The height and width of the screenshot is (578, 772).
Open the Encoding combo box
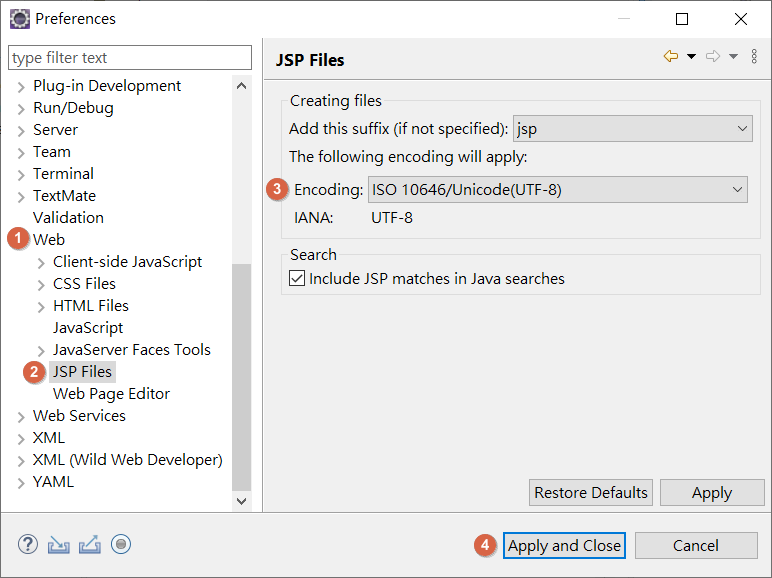tap(557, 190)
